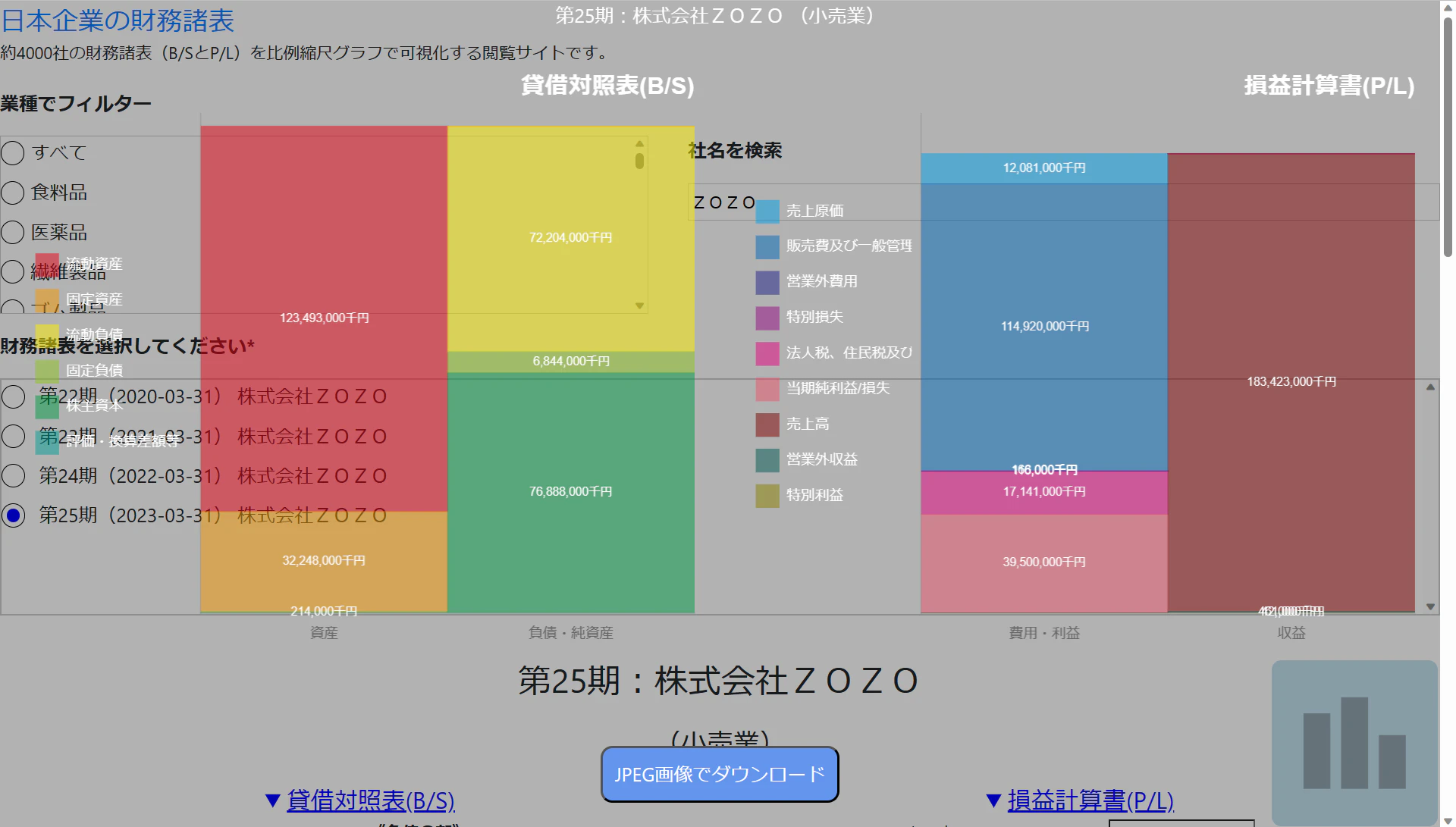The image size is (1456, 827).
Task: Click the 72,204,000千円 current liabilities bar value
Action: point(571,238)
